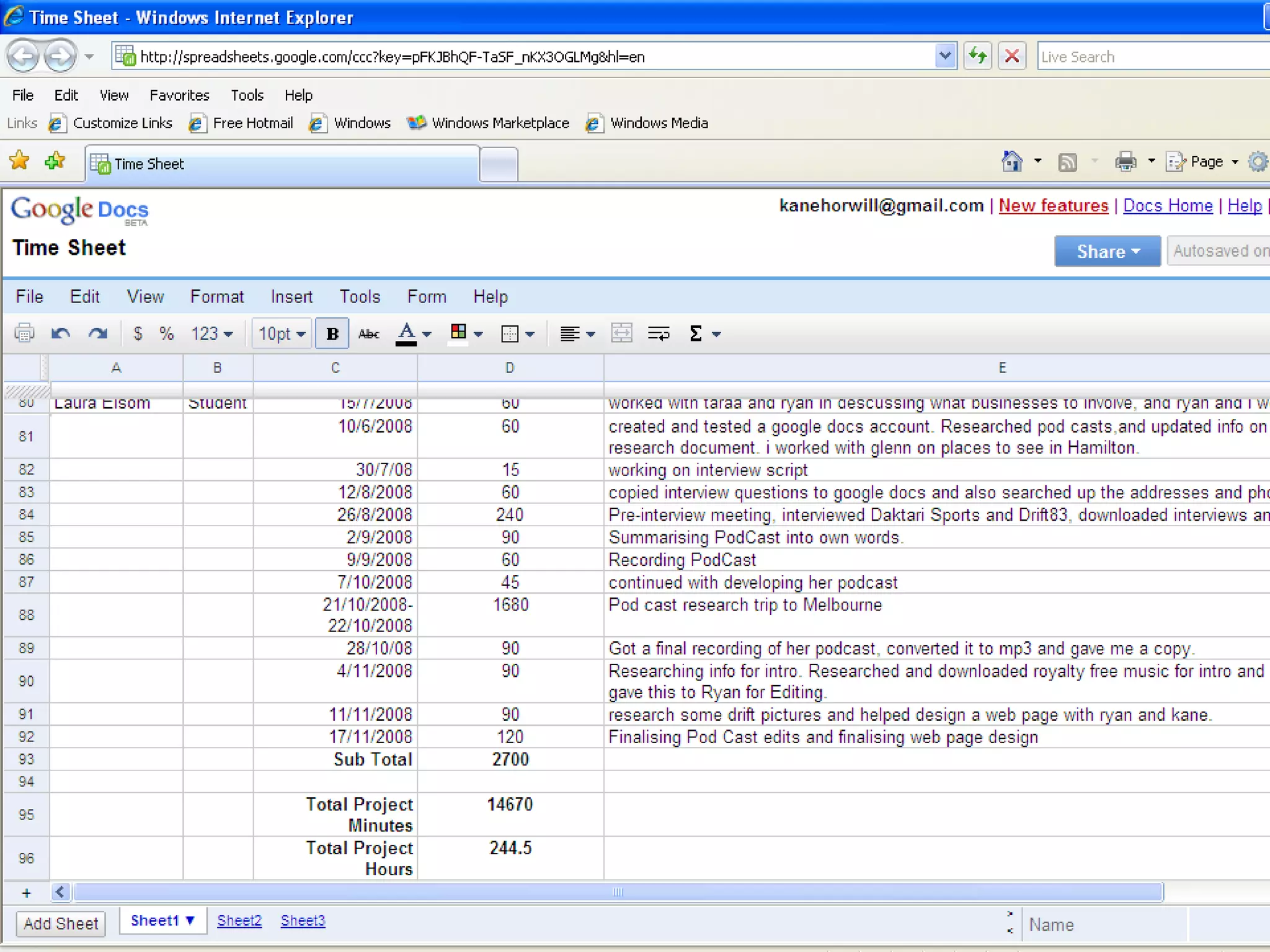1270x952 pixels.
Task: Click the Undo arrow icon
Action: pos(61,333)
